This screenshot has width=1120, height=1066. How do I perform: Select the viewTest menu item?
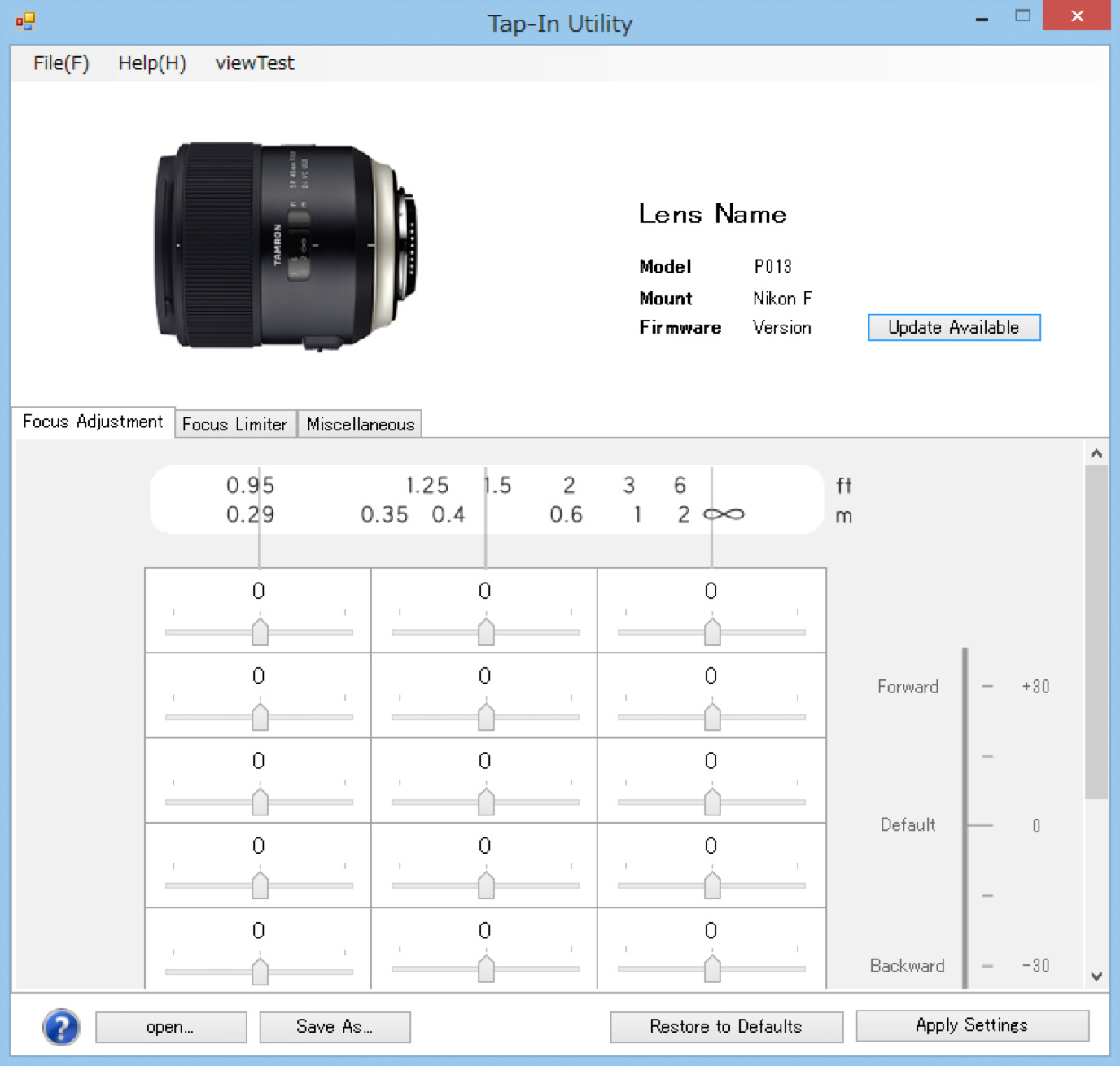coord(254,63)
